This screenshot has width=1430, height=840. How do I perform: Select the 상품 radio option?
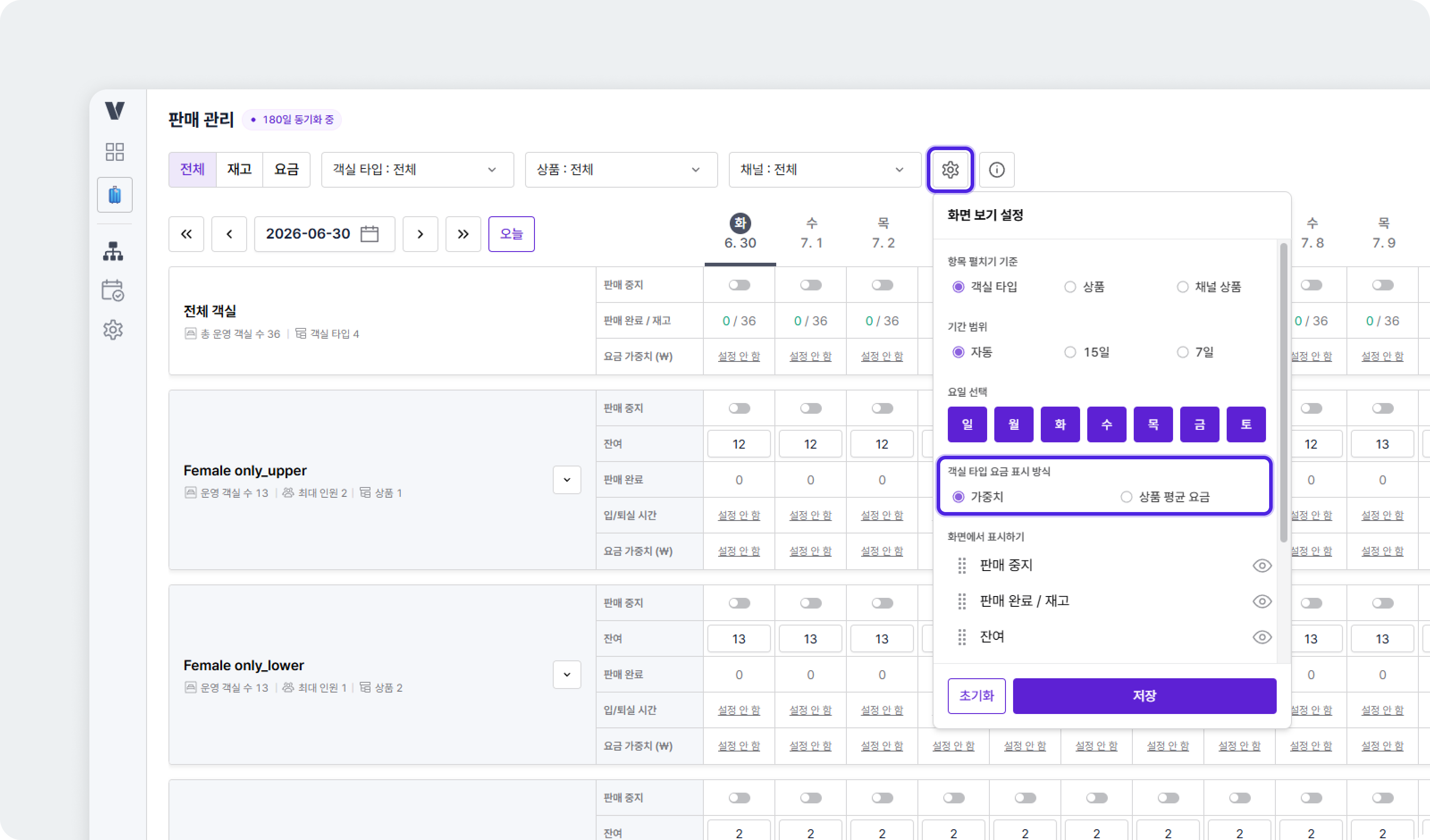click(x=1070, y=286)
